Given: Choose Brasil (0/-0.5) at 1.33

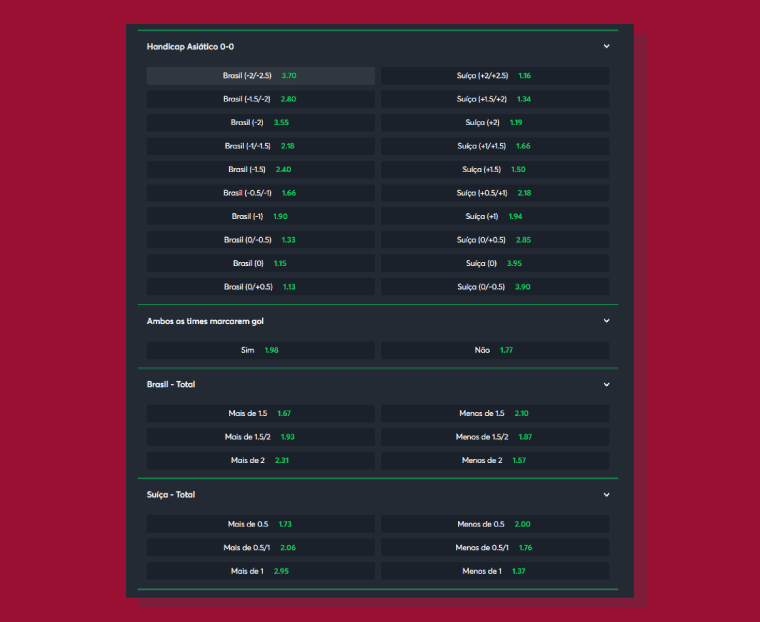Looking at the screenshot, I should point(261,240).
